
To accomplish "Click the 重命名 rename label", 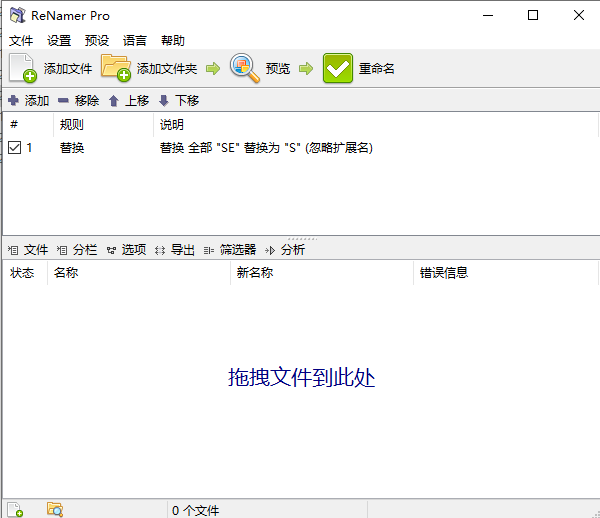I will [x=377, y=68].
